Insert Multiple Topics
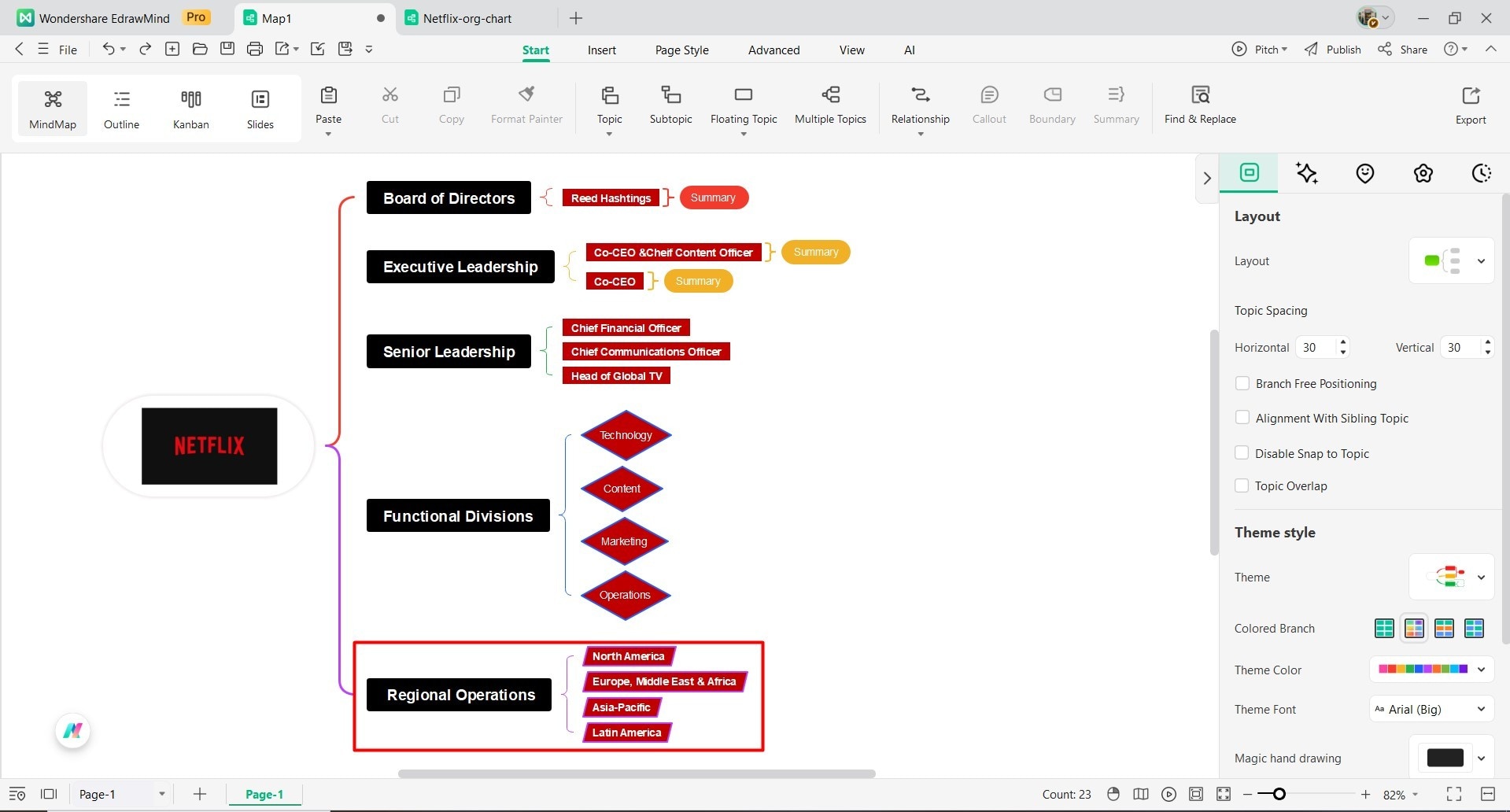This screenshot has width=1510, height=812. tap(830, 105)
